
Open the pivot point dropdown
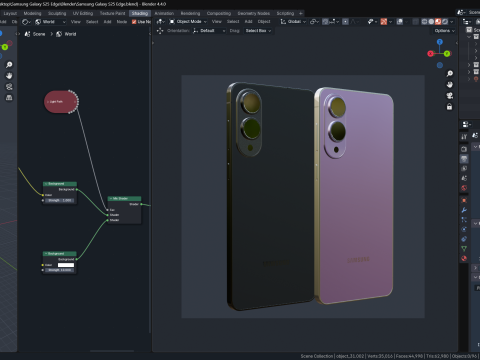(x=314, y=21)
